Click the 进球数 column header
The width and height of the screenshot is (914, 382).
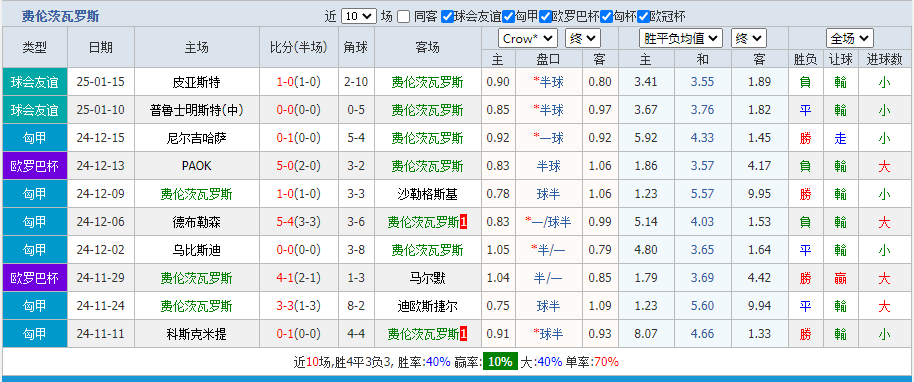(x=884, y=59)
